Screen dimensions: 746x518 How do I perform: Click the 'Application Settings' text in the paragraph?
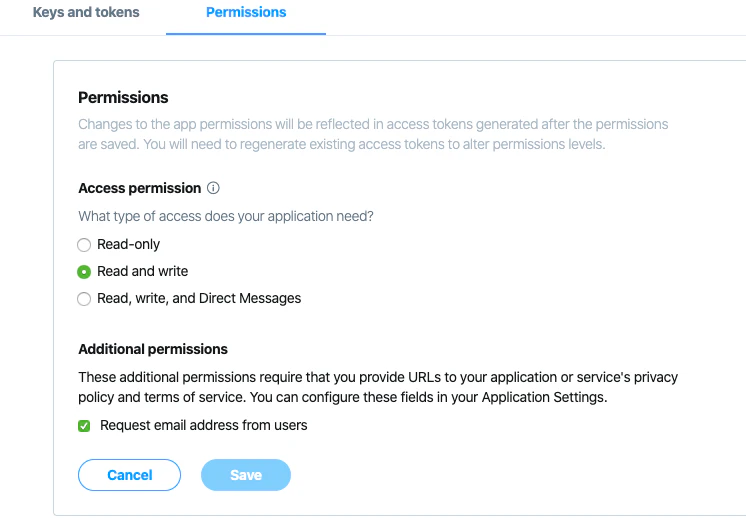click(543, 397)
